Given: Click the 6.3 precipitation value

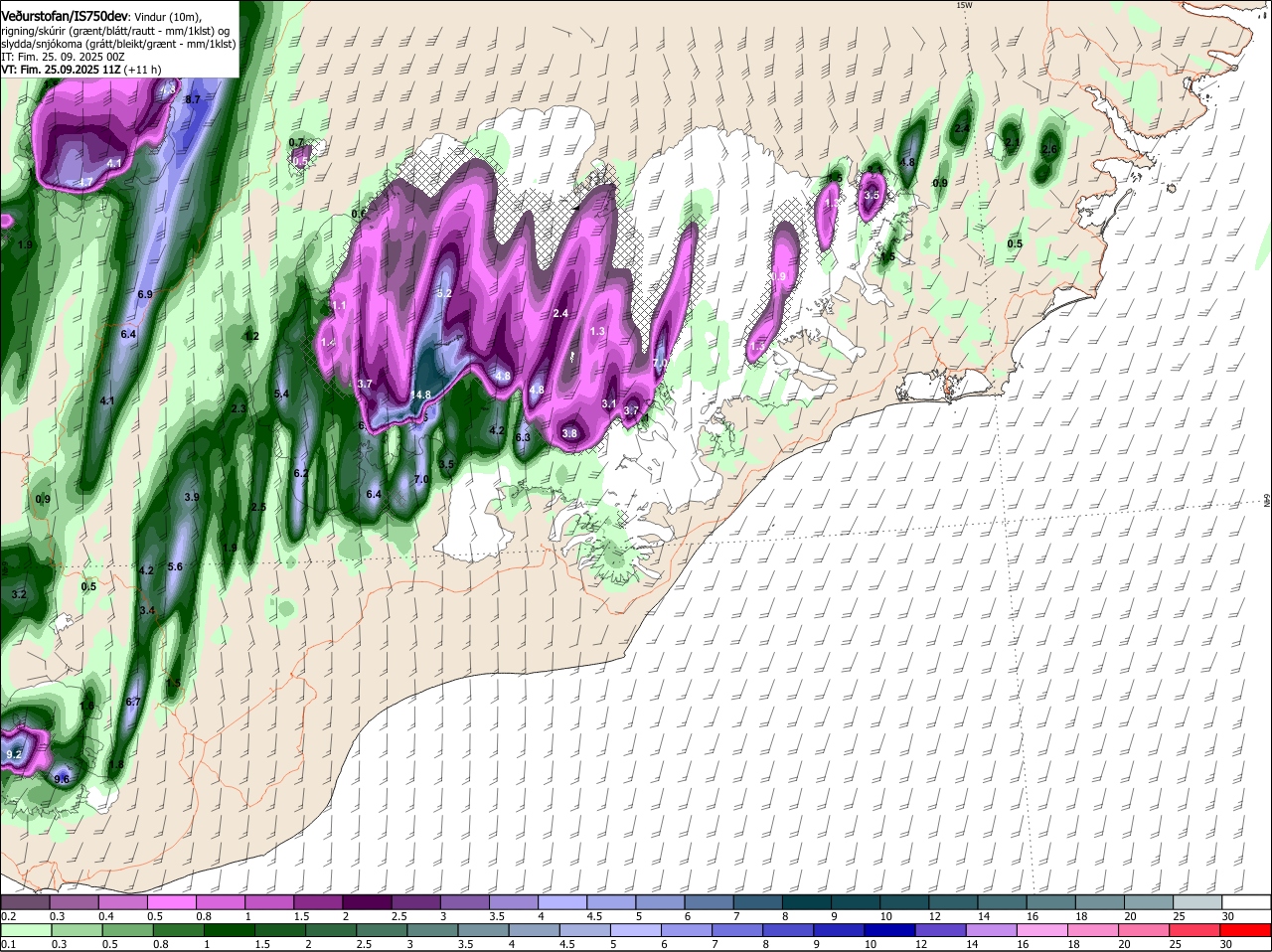Looking at the screenshot, I should coord(523,437).
